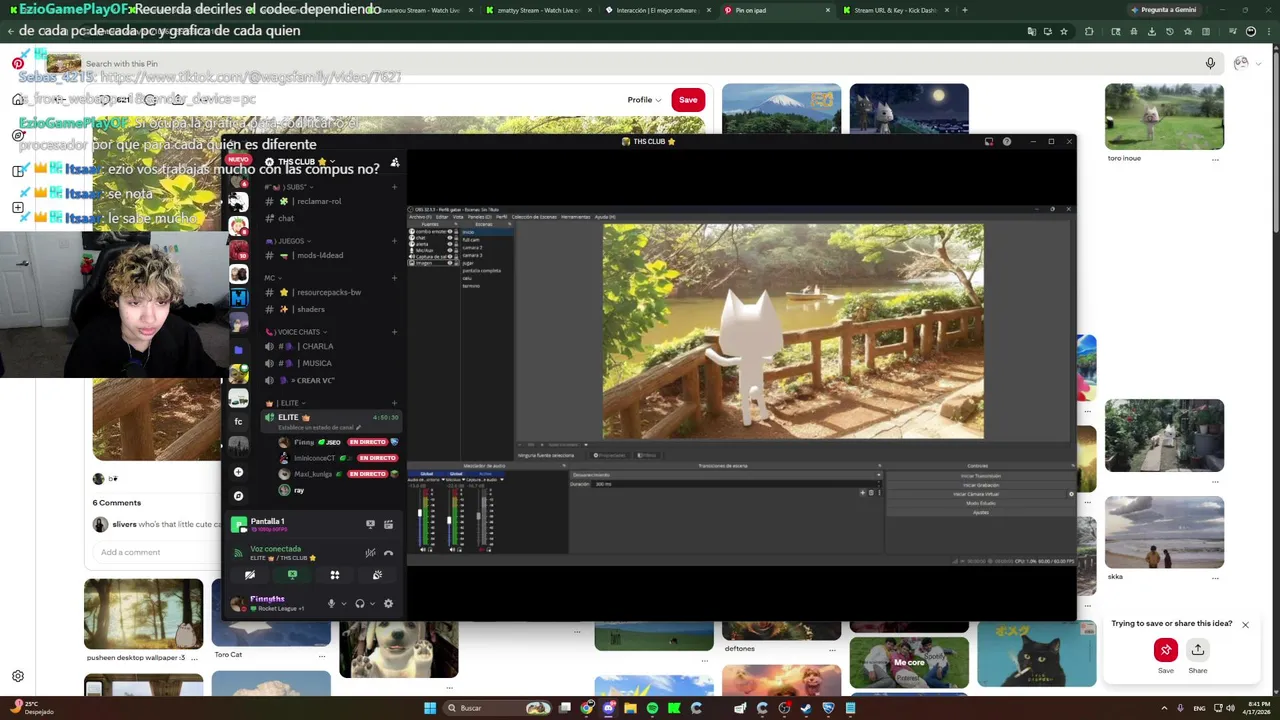
Task: Click the Discord add a server plus icon
Action: click(238, 471)
